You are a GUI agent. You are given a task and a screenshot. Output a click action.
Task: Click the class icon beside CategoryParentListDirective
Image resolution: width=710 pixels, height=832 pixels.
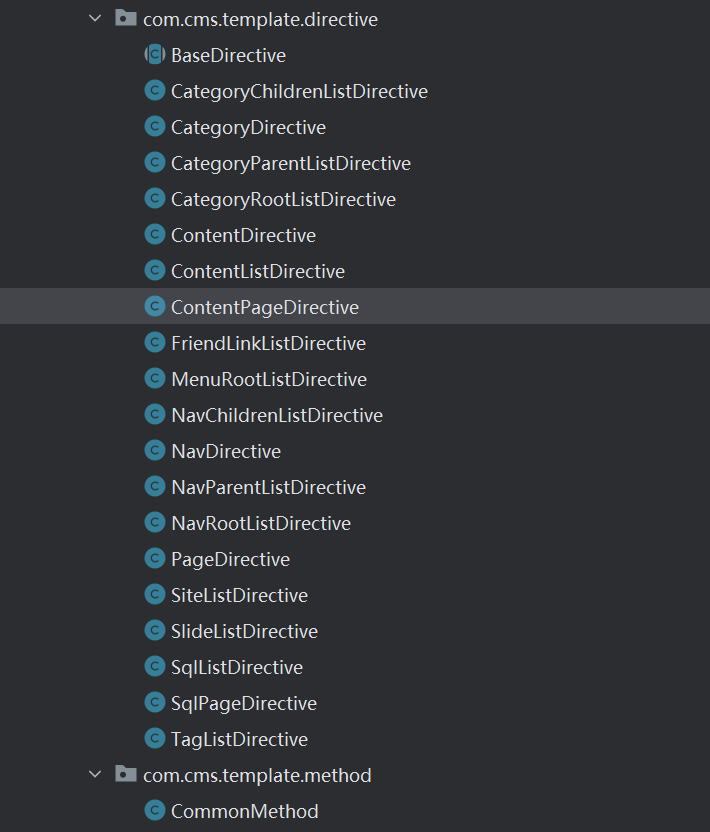155,162
